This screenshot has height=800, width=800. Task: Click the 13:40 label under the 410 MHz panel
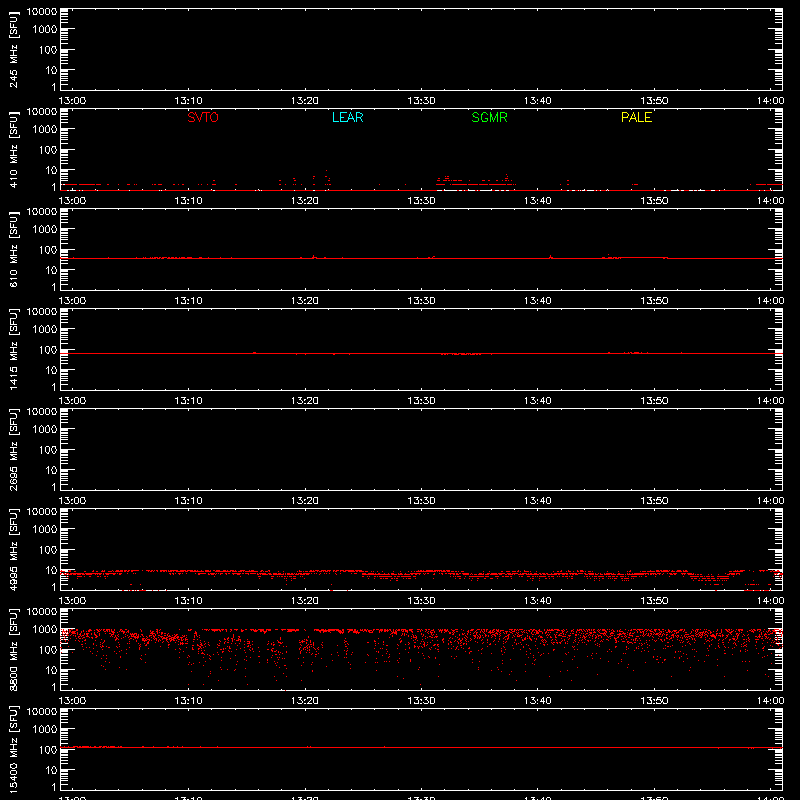(x=538, y=201)
